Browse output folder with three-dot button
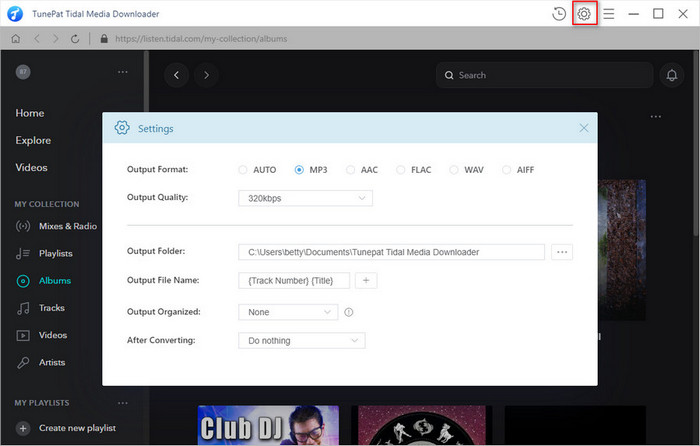 tap(562, 252)
